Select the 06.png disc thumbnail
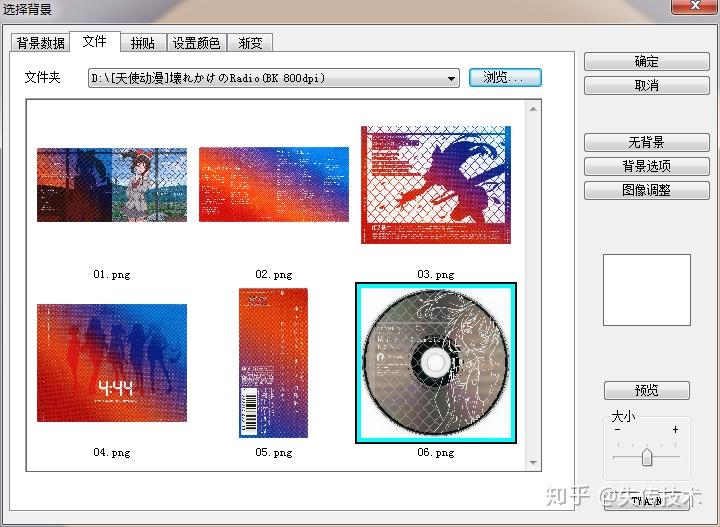 436,363
